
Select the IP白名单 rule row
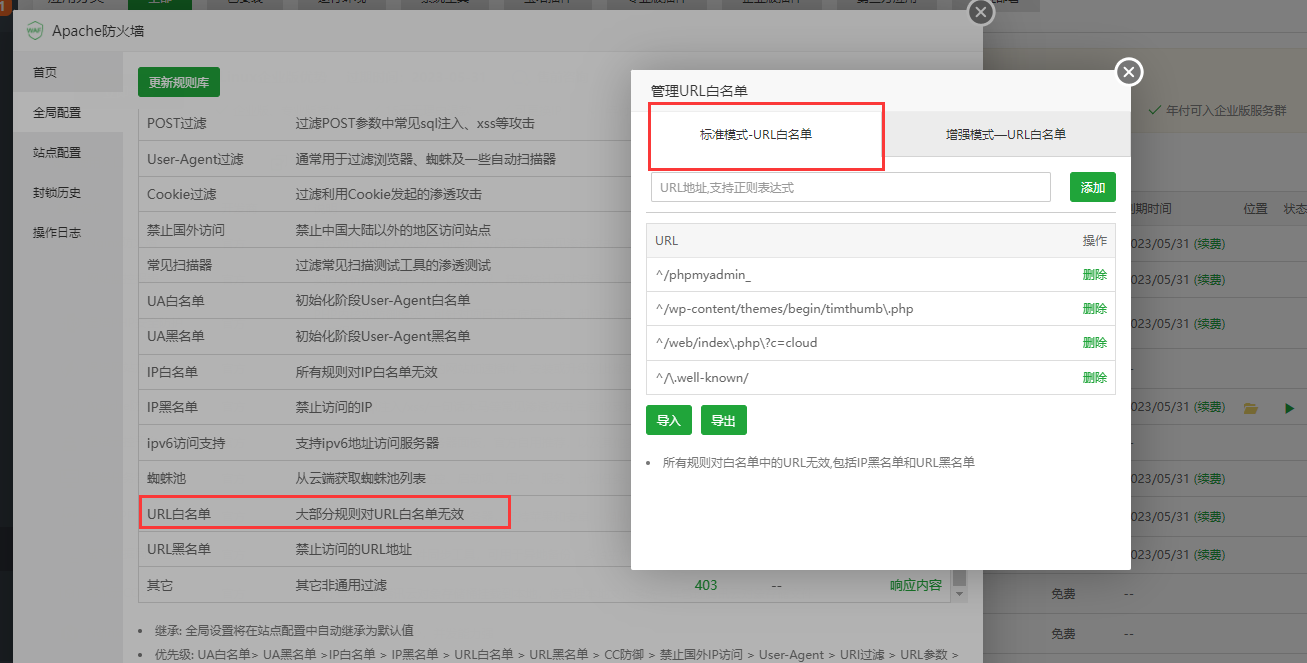[x=384, y=372]
